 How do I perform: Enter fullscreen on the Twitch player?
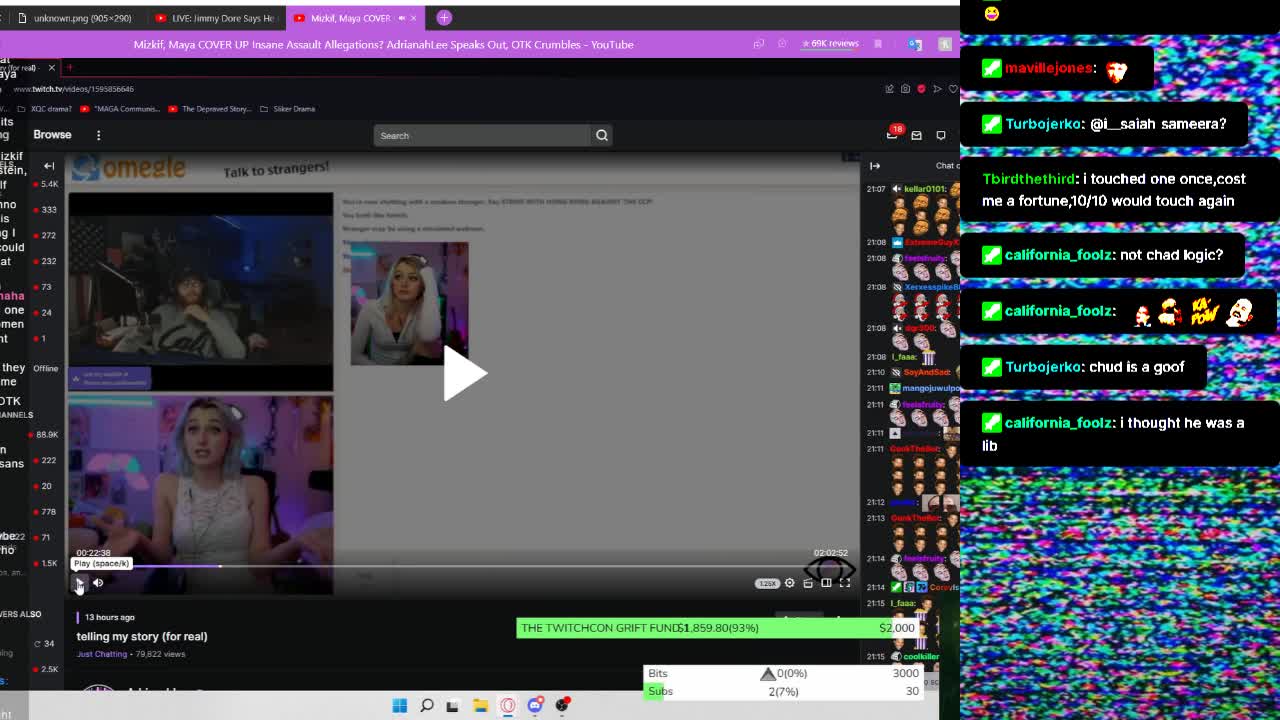click(x=845, y=583)
